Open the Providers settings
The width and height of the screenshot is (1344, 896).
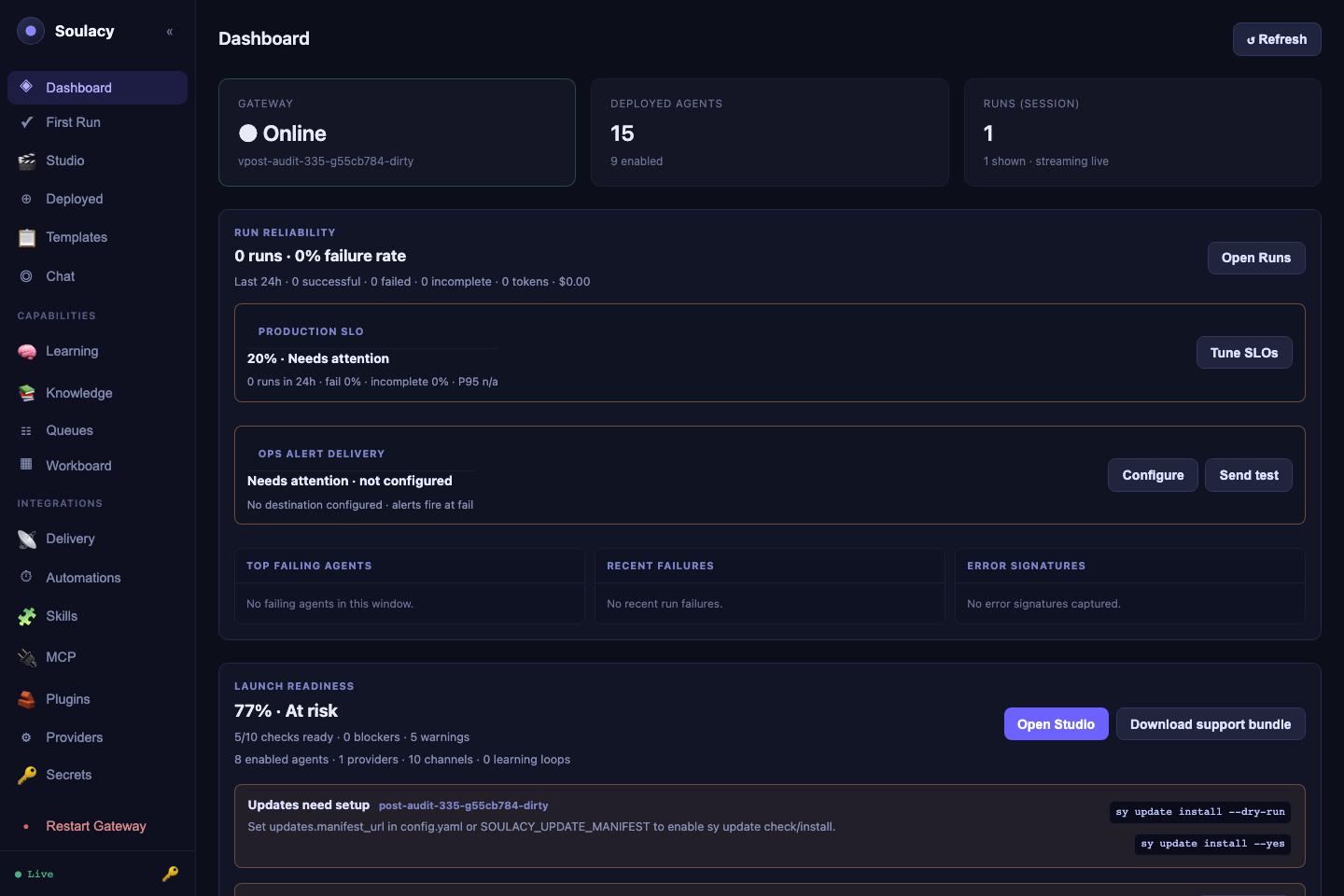97,737
